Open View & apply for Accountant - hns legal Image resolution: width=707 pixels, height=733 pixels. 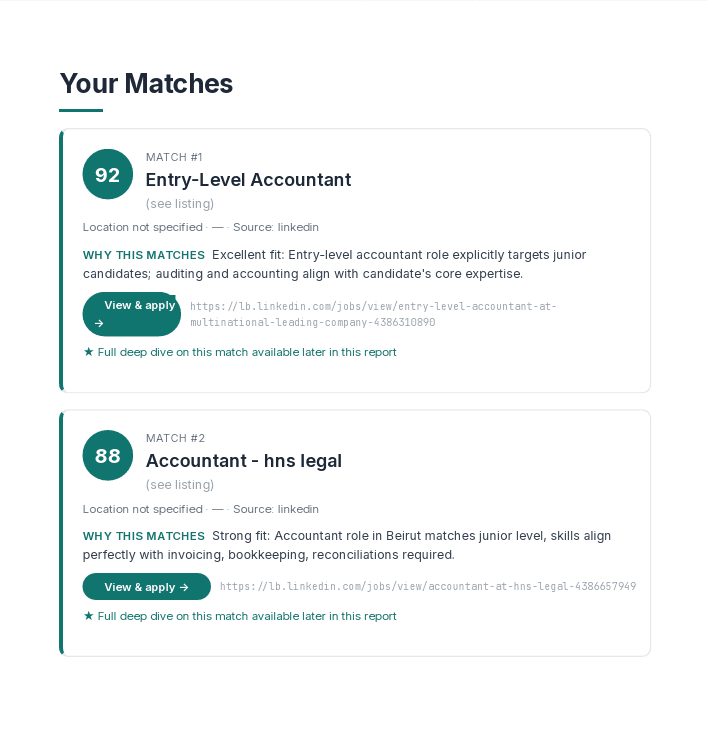147,587
